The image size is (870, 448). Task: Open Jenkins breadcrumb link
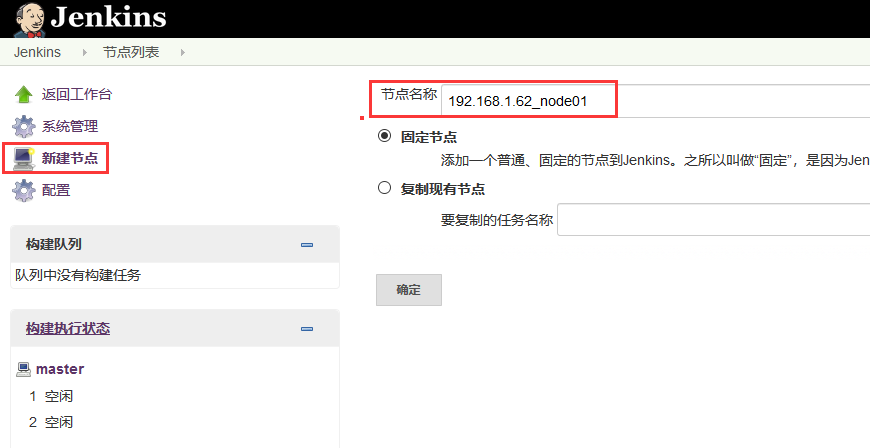tap(37, 52)
